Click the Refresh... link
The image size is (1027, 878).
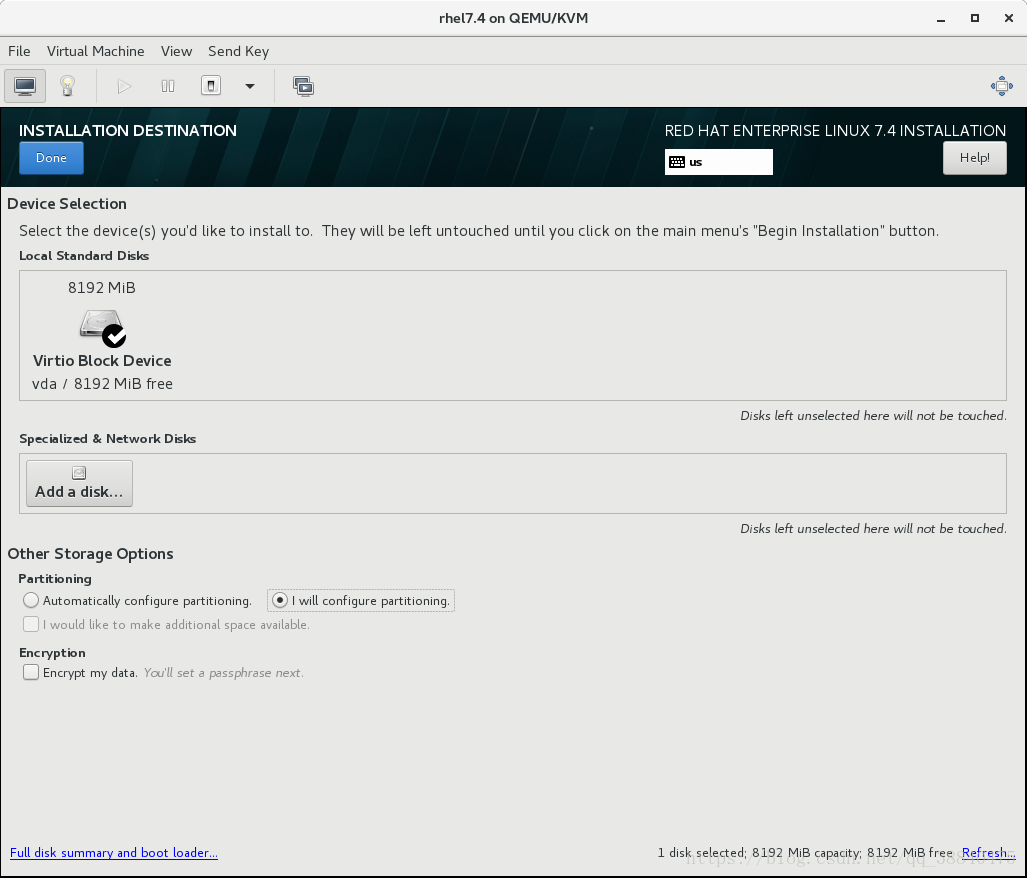tap(988, 852)
